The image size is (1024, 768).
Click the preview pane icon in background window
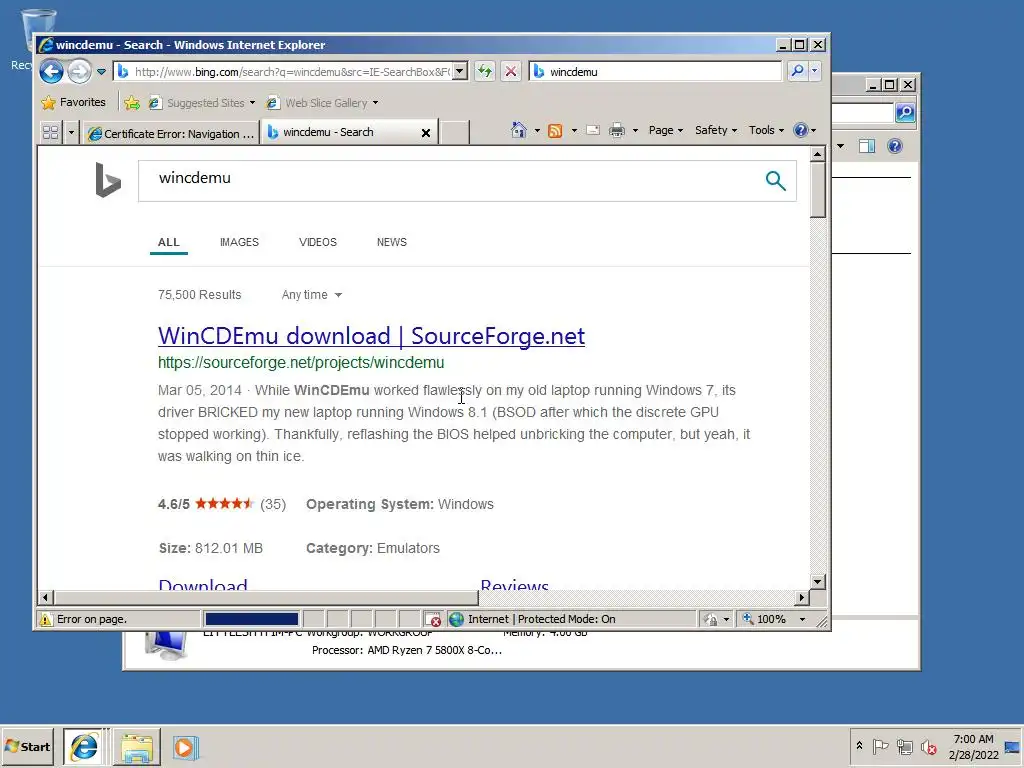coord(867,146)
